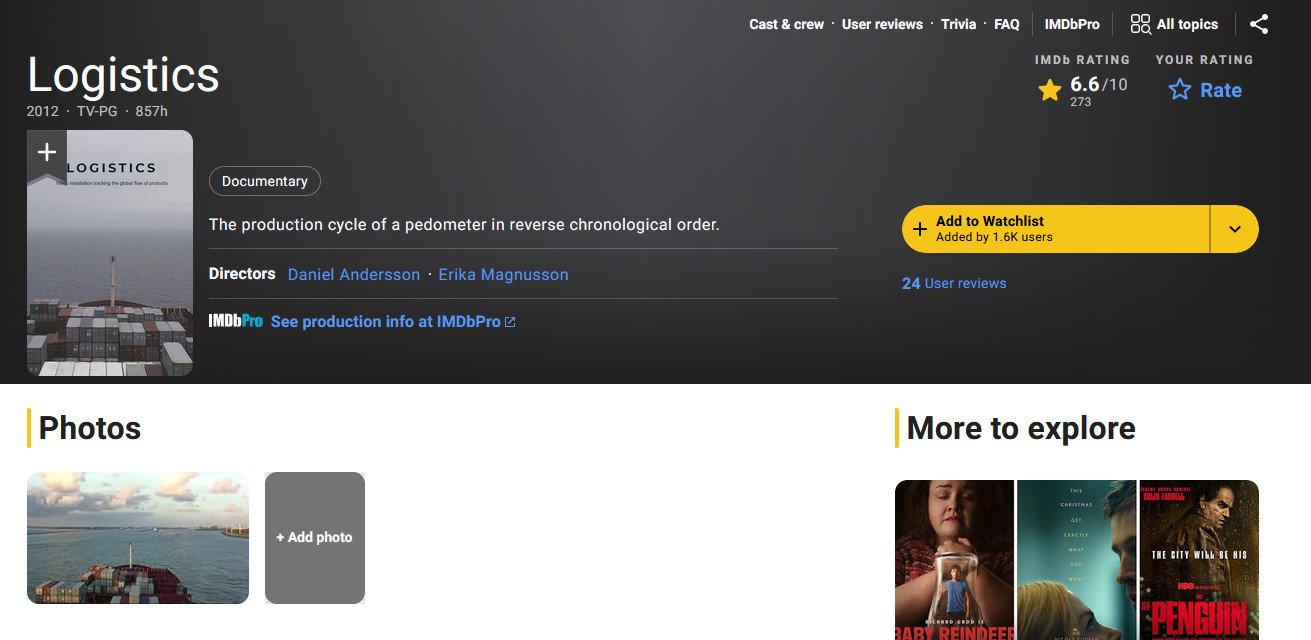Click the IMDbPro logo beside production info
This screenshot has height=640, width=1311.
pos(235,321)
